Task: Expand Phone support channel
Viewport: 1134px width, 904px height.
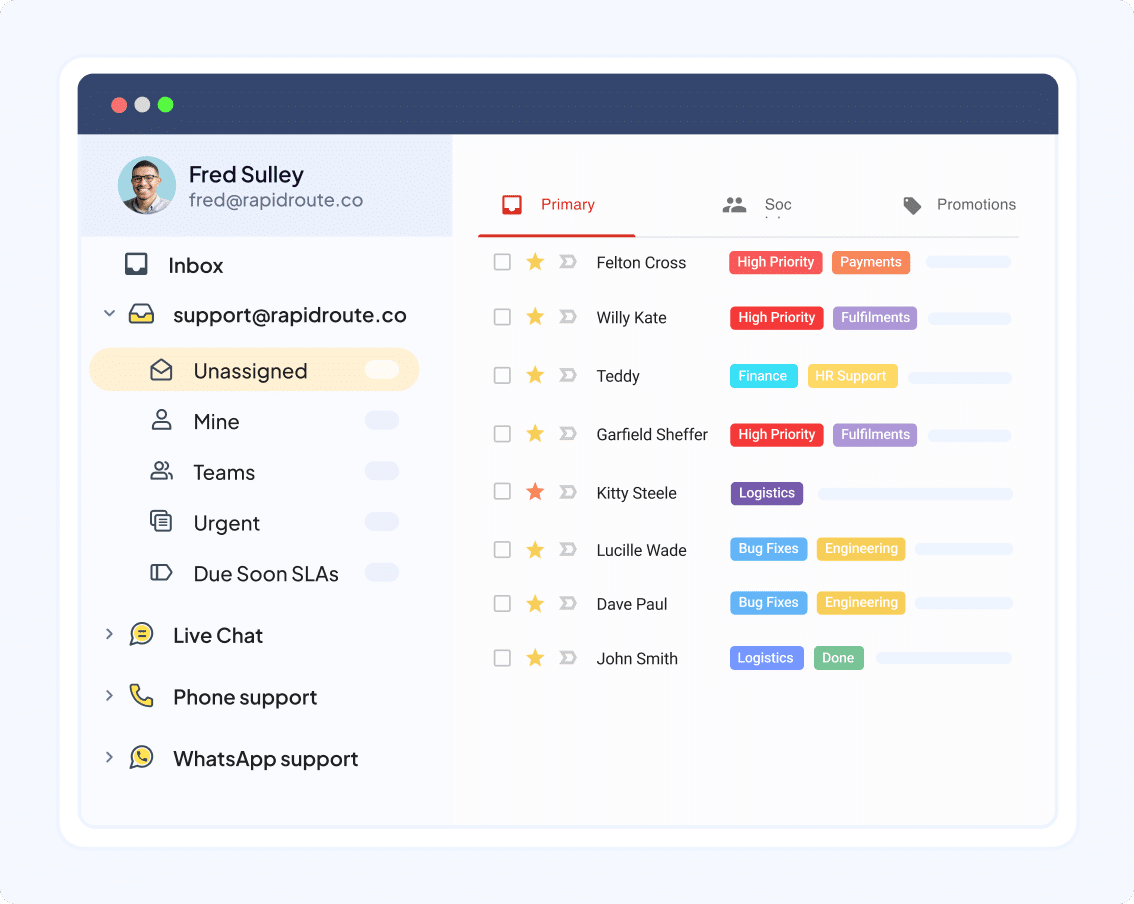Action: tap(109, 696)
